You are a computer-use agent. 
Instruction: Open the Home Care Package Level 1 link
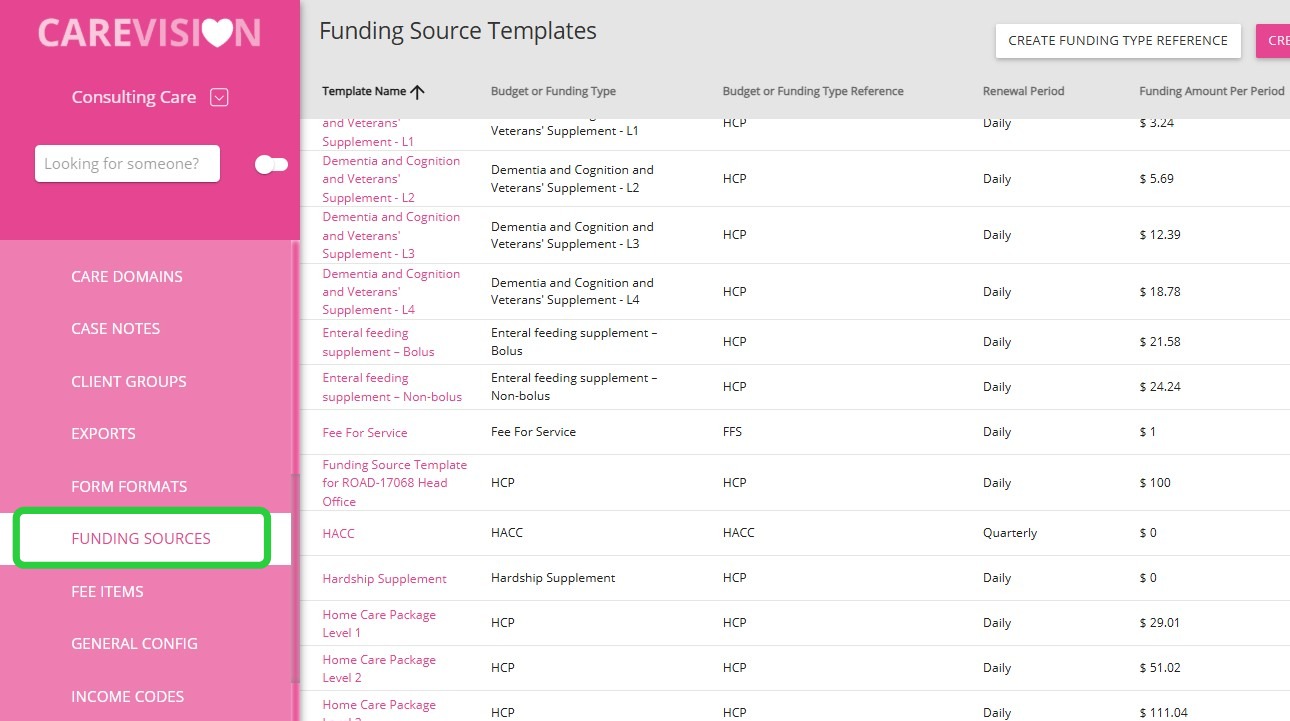click(378, 624)
